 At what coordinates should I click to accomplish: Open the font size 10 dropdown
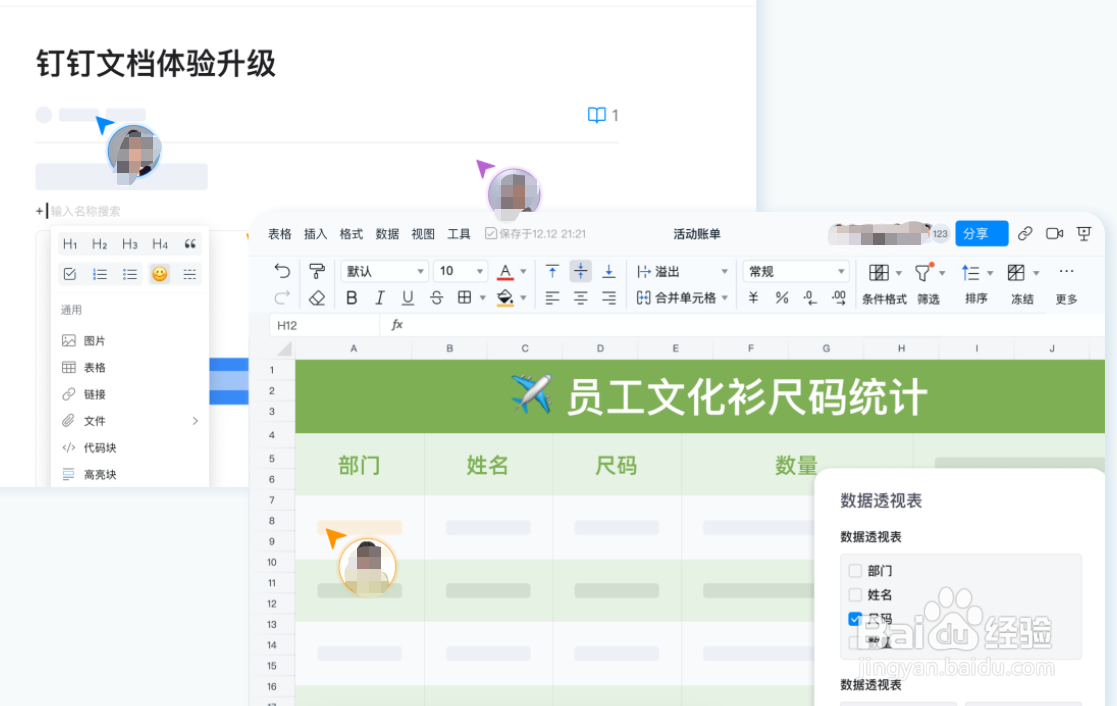point(460,271)
